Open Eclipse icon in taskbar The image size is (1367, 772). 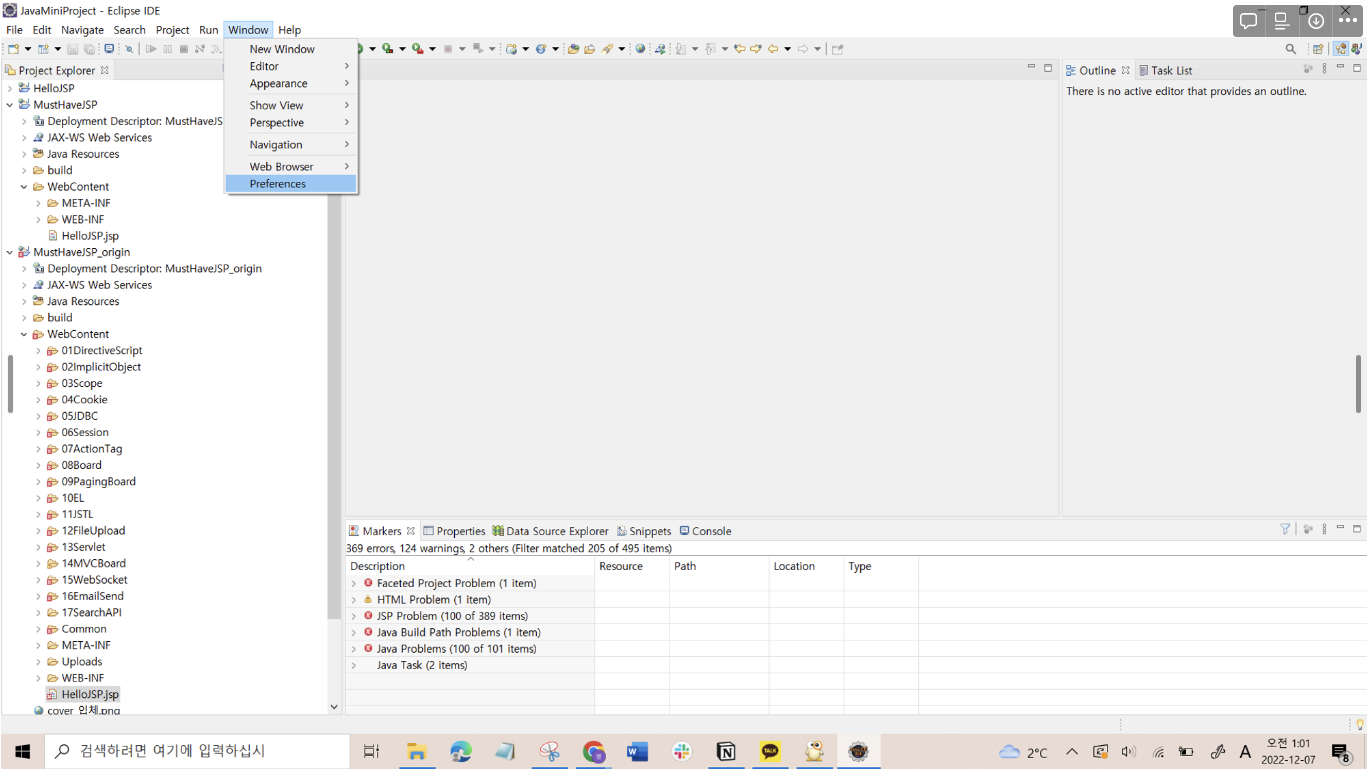click(x=858, y=751)
